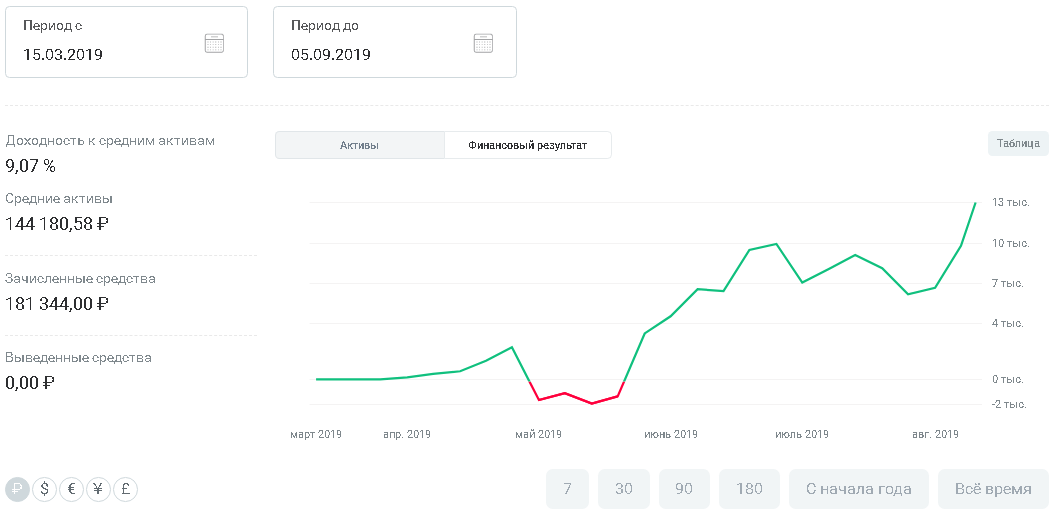
Task: Switch to yen currency
Action: point(98,489)
